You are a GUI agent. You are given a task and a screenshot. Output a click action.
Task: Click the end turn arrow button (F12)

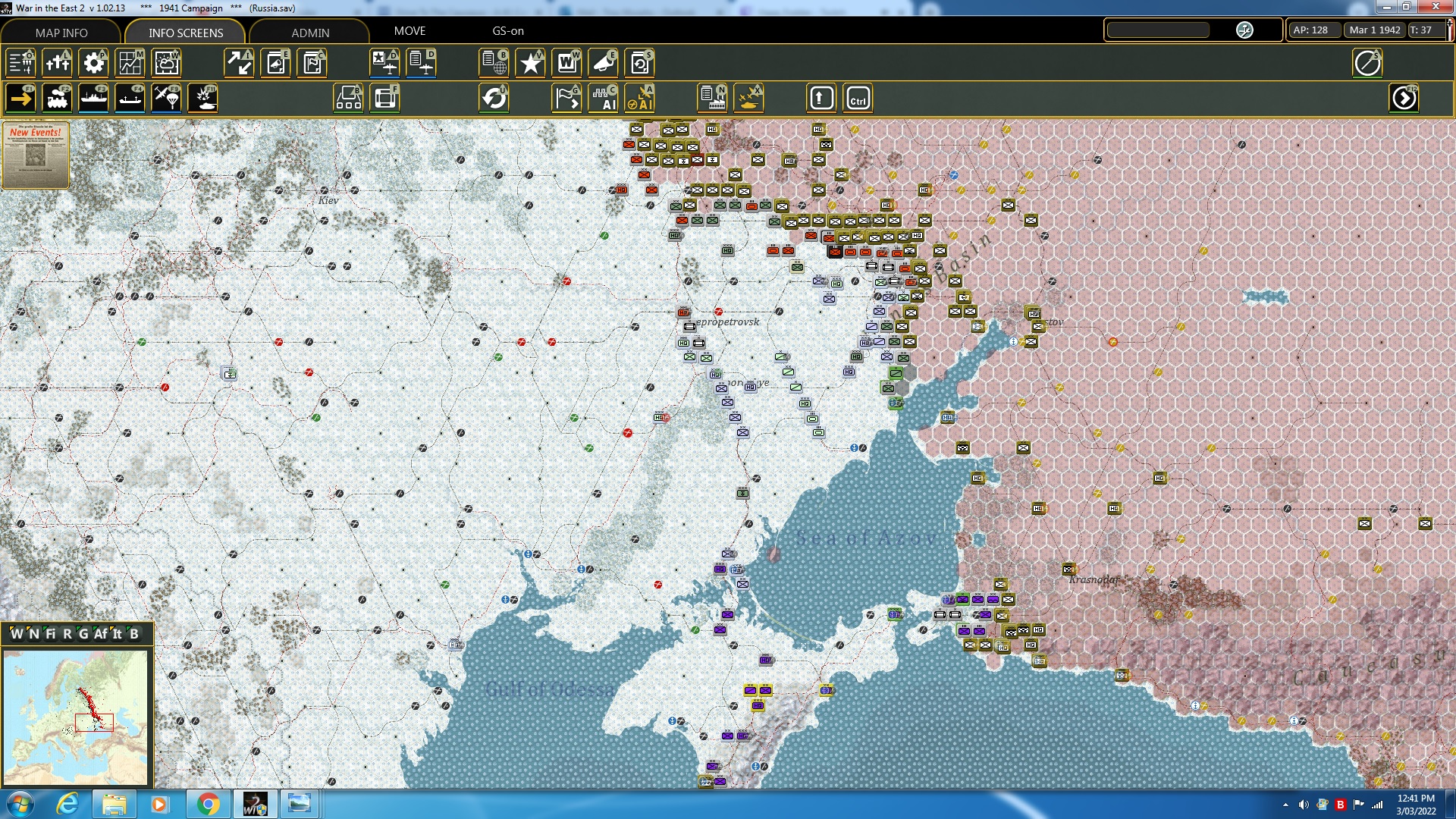coord(1404,99)
